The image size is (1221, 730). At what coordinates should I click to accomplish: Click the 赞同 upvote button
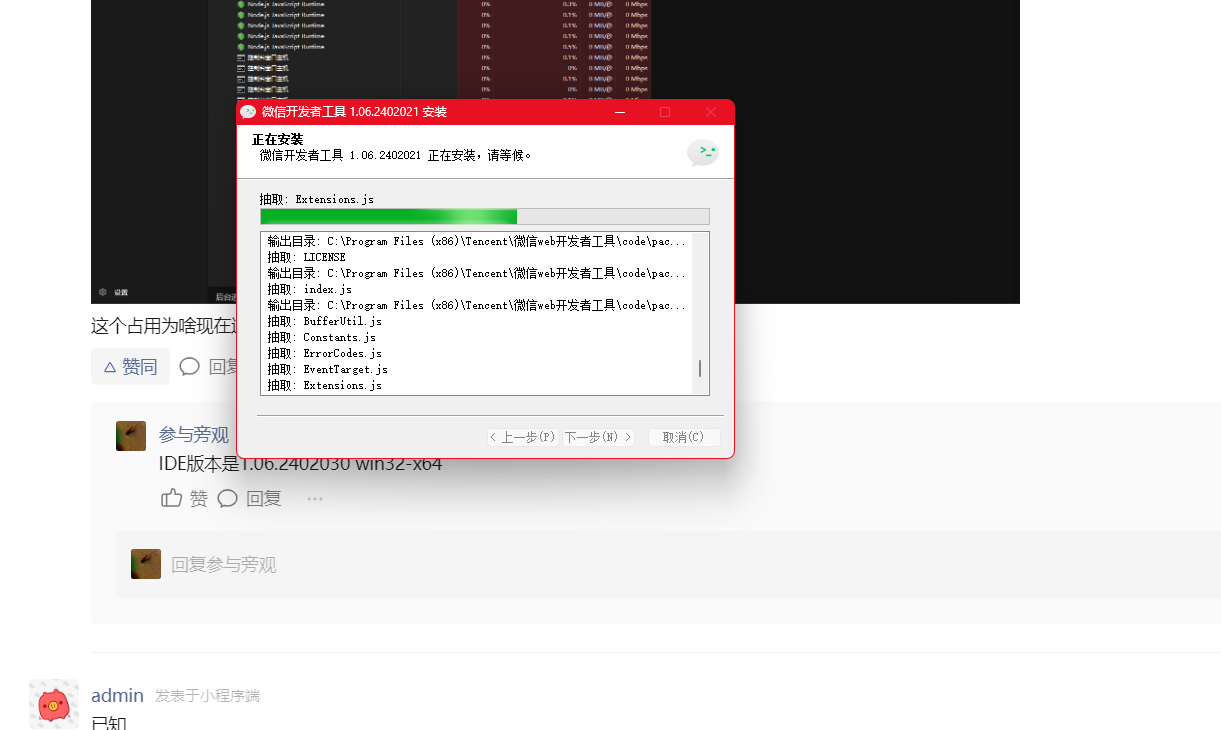pos(130,367)
